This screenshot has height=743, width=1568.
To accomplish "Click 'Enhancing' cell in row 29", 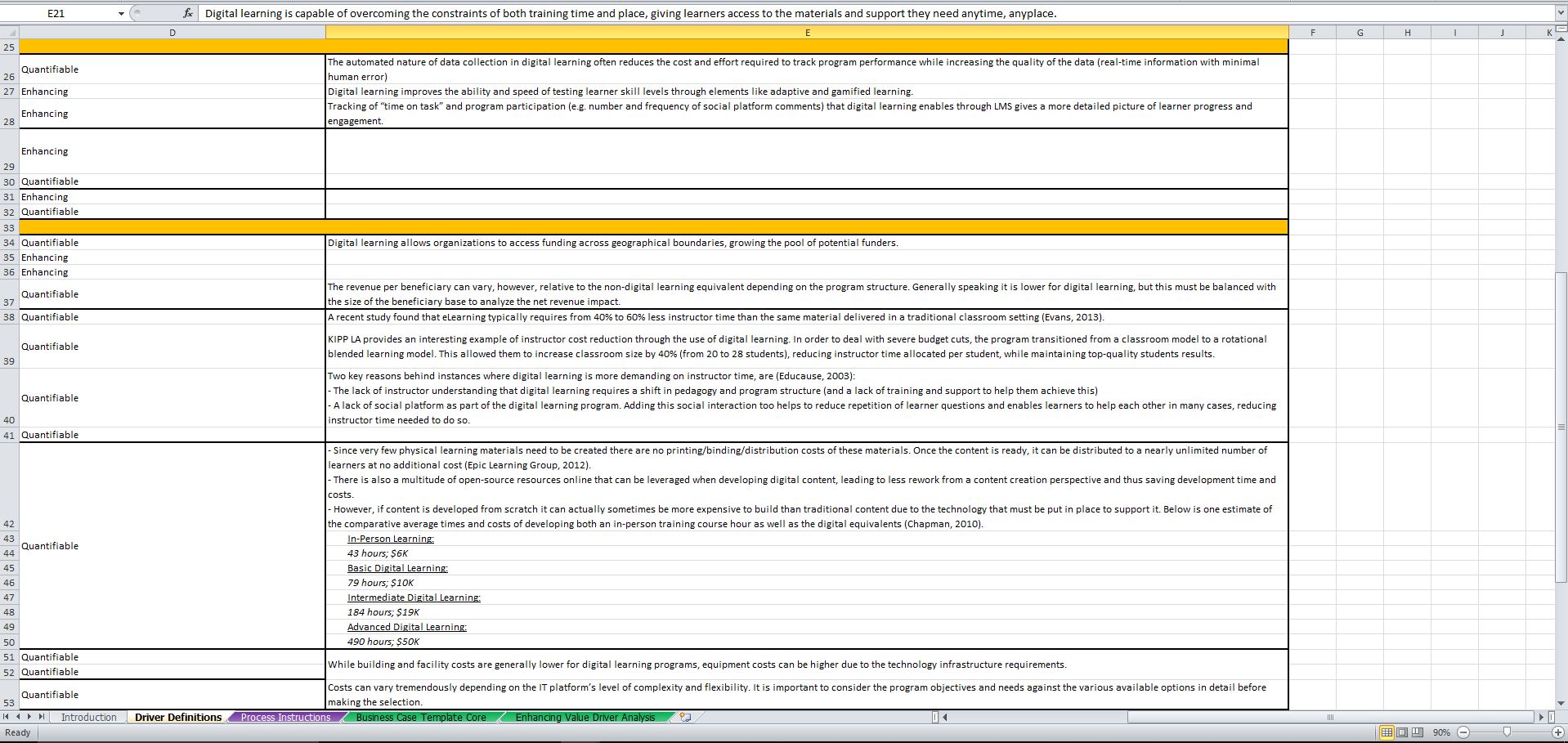I will click(172, 151).
